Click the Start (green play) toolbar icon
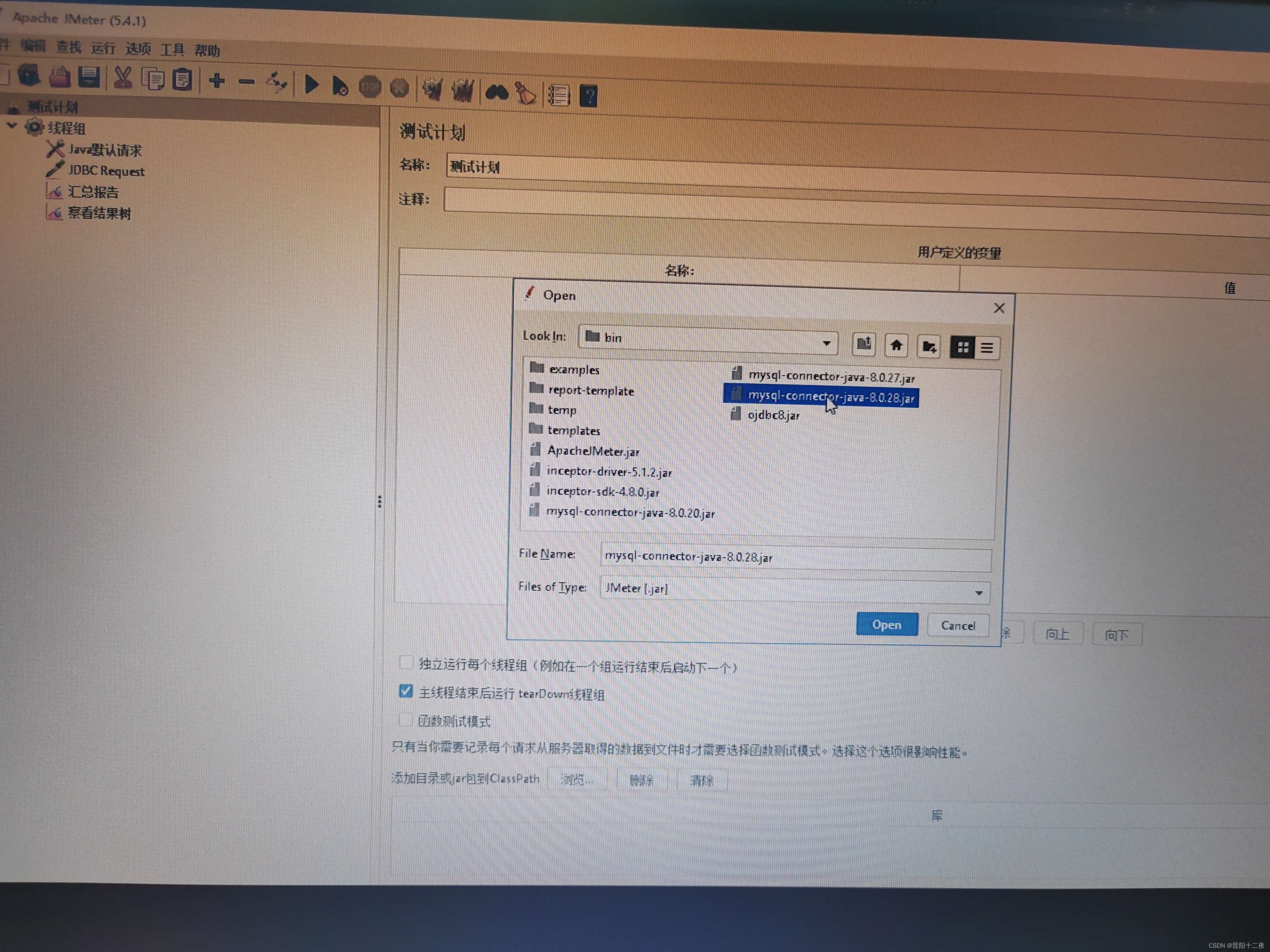Screen dimensions: 1270x952 click(311, 85)
